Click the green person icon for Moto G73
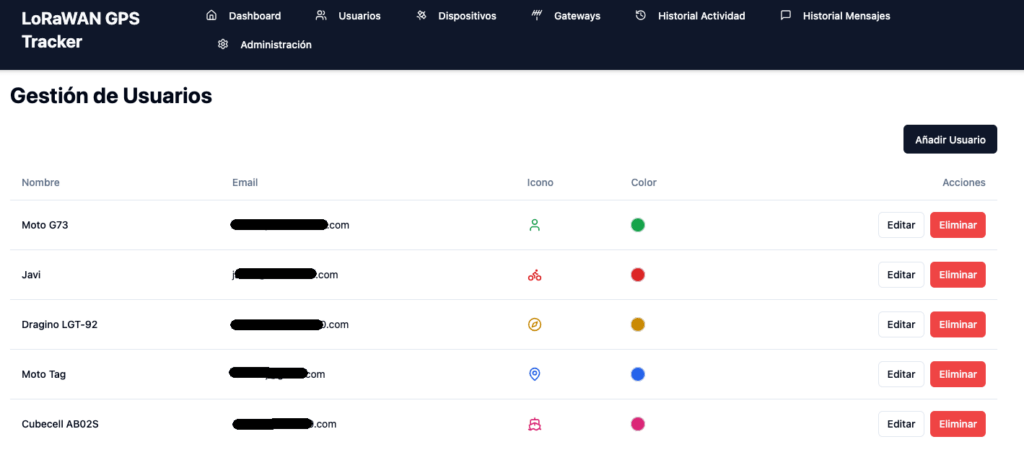 click(x=534, y=225)
